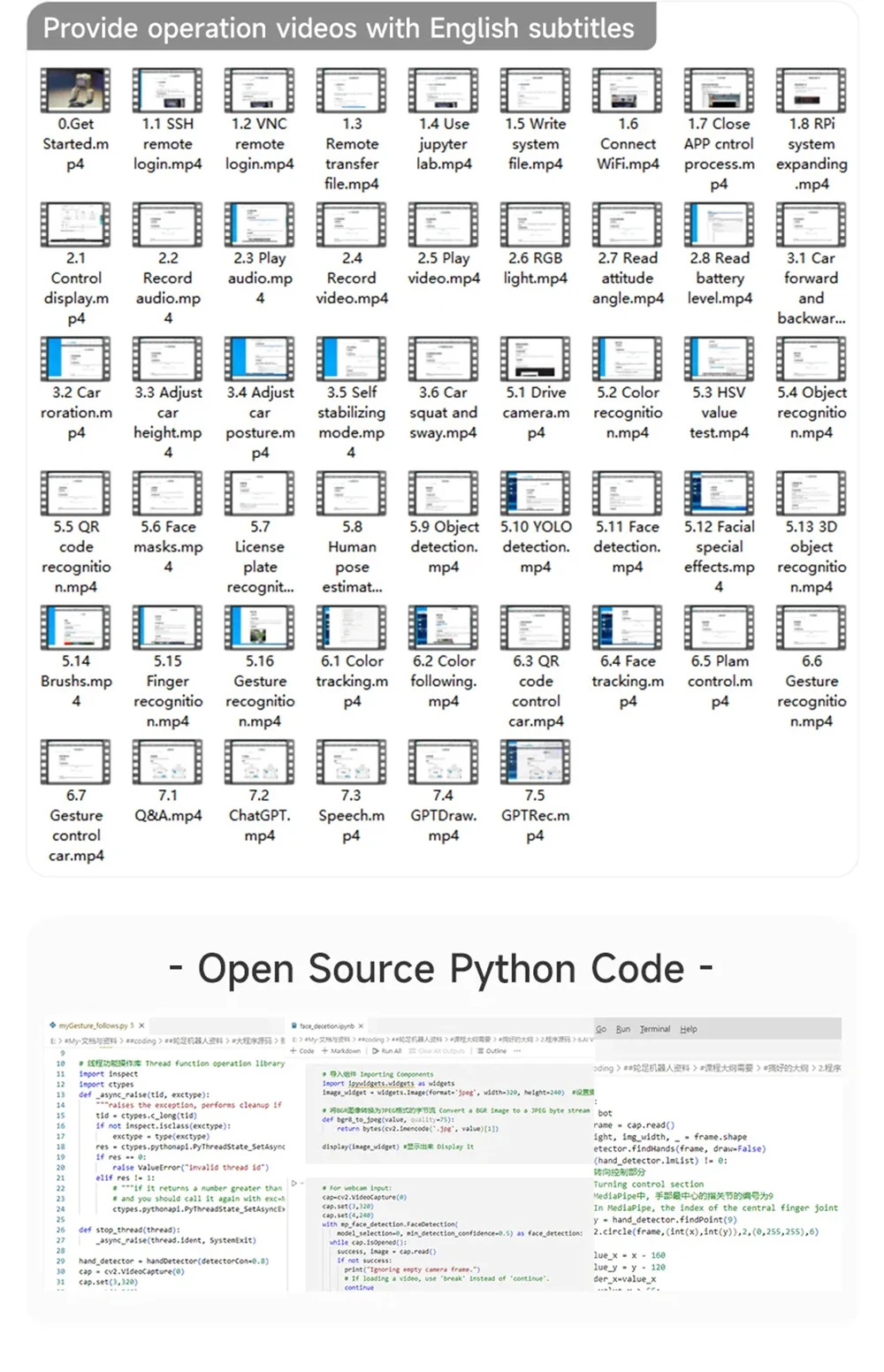Open 3.5 Self stabilizing mode.mp4 video
The width and height of the screenshot is (884, 1372).
[352, 359]
